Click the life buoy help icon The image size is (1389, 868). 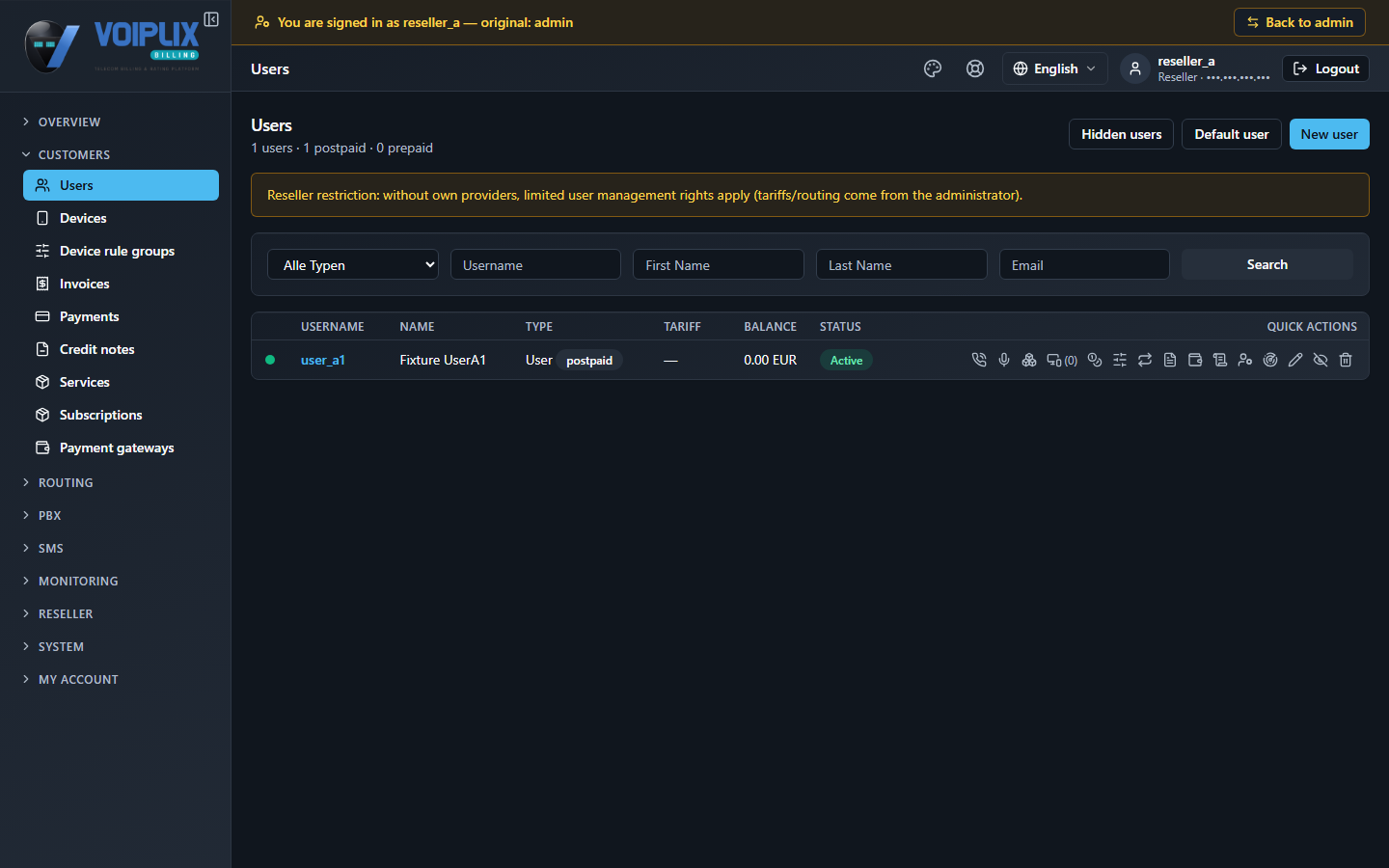coord(975,68)
